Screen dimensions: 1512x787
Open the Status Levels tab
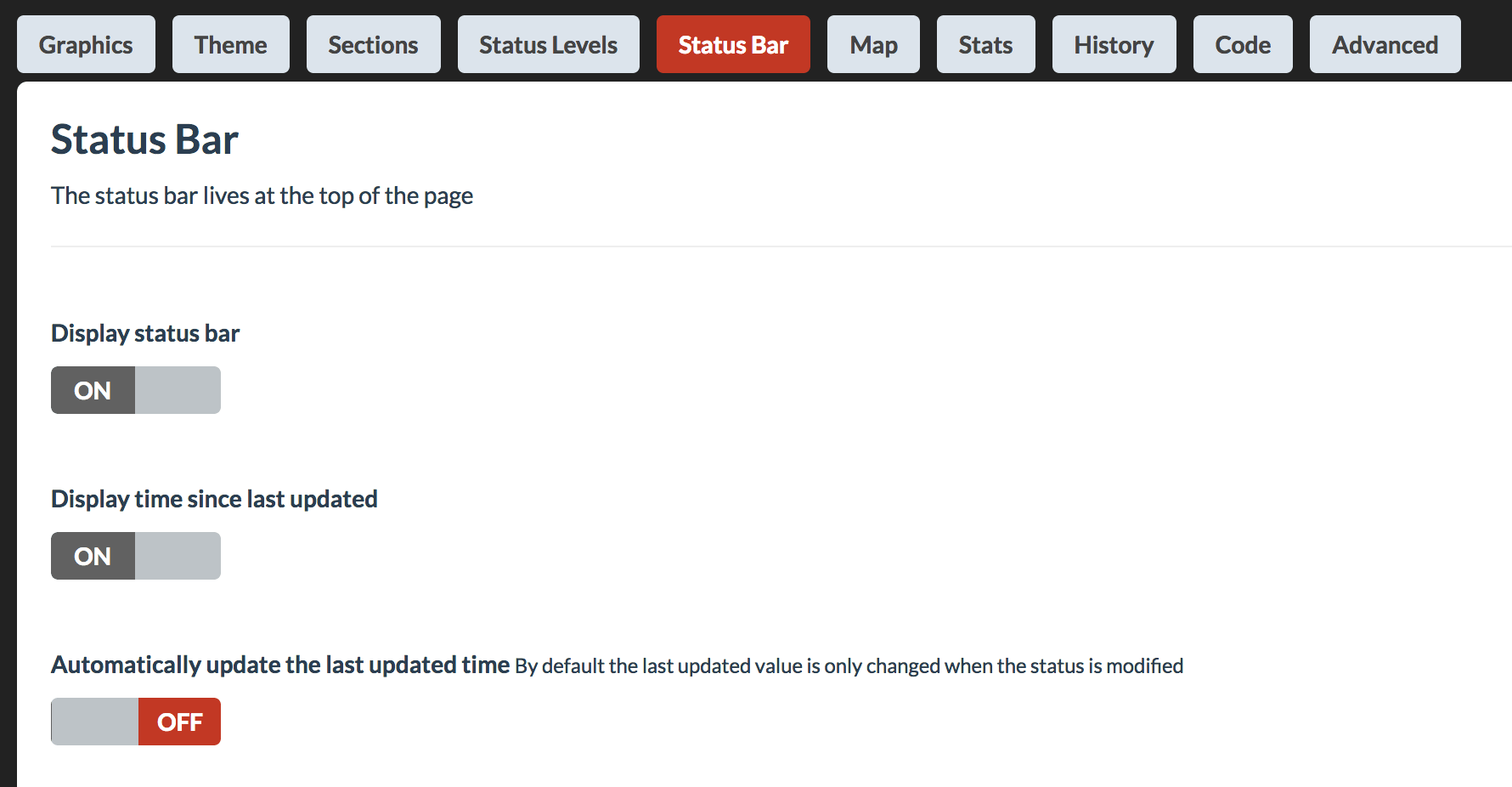tap(548, 44)
